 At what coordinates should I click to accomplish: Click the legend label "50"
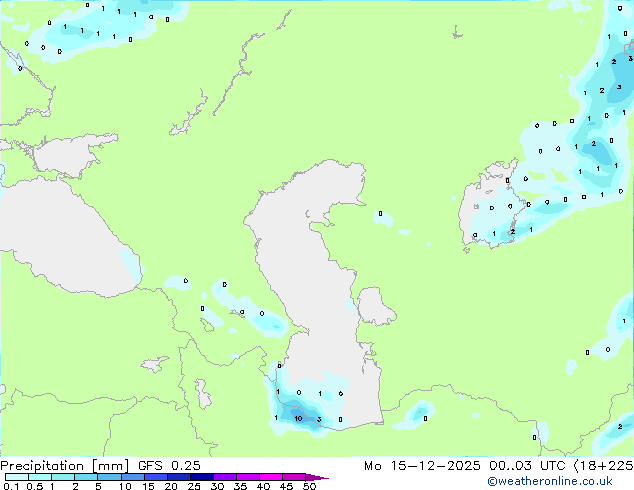tap(310, 486)
